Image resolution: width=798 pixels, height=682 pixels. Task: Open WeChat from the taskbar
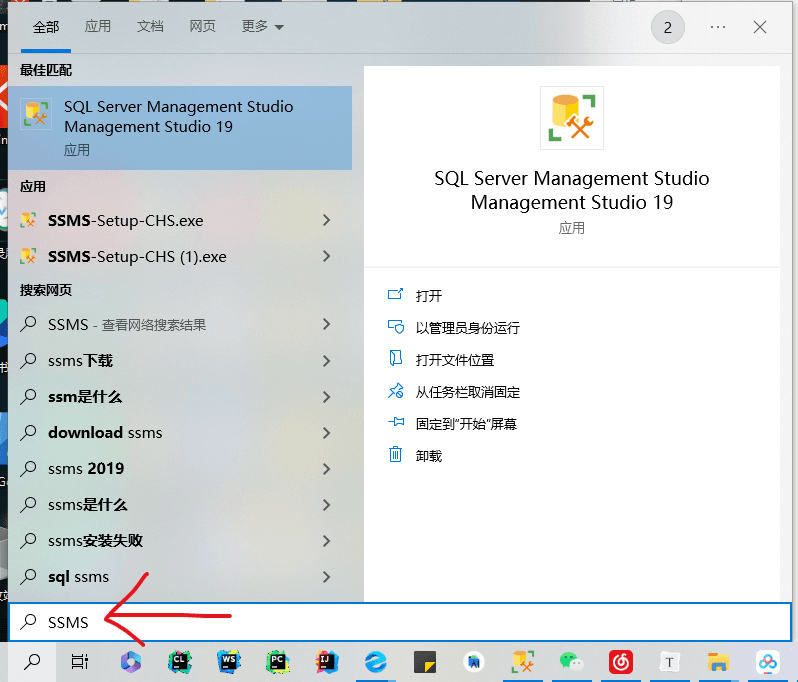[571, 662]
